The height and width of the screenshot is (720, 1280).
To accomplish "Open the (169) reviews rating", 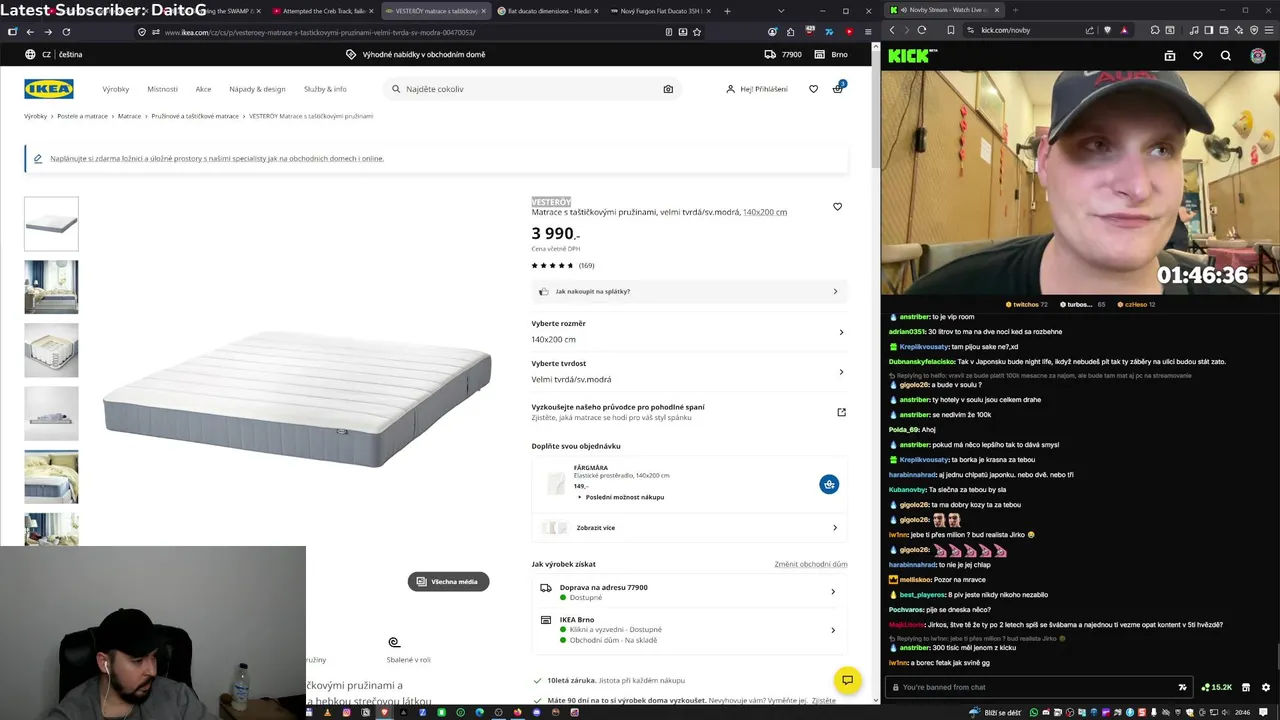I will click(x=563, y=265).
